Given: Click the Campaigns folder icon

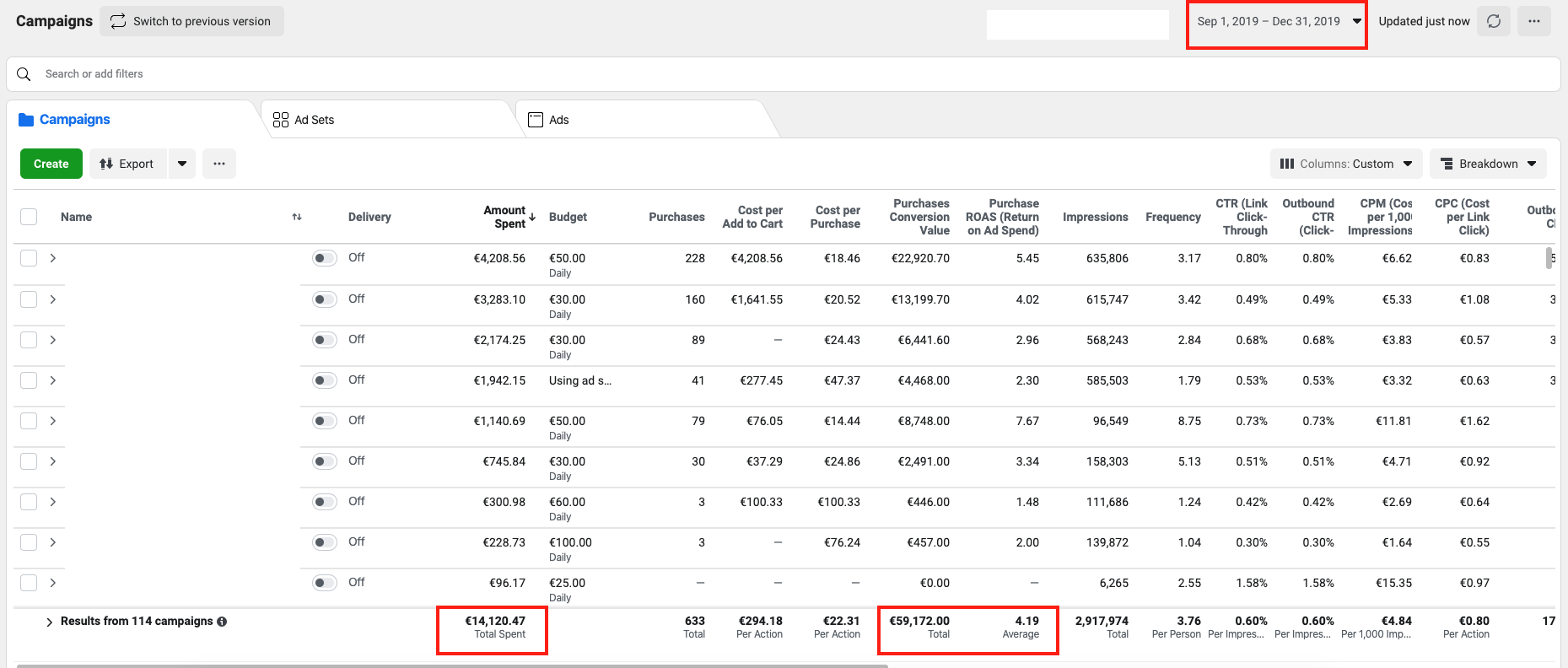Looking at the screenshot, I should [26, 120].
